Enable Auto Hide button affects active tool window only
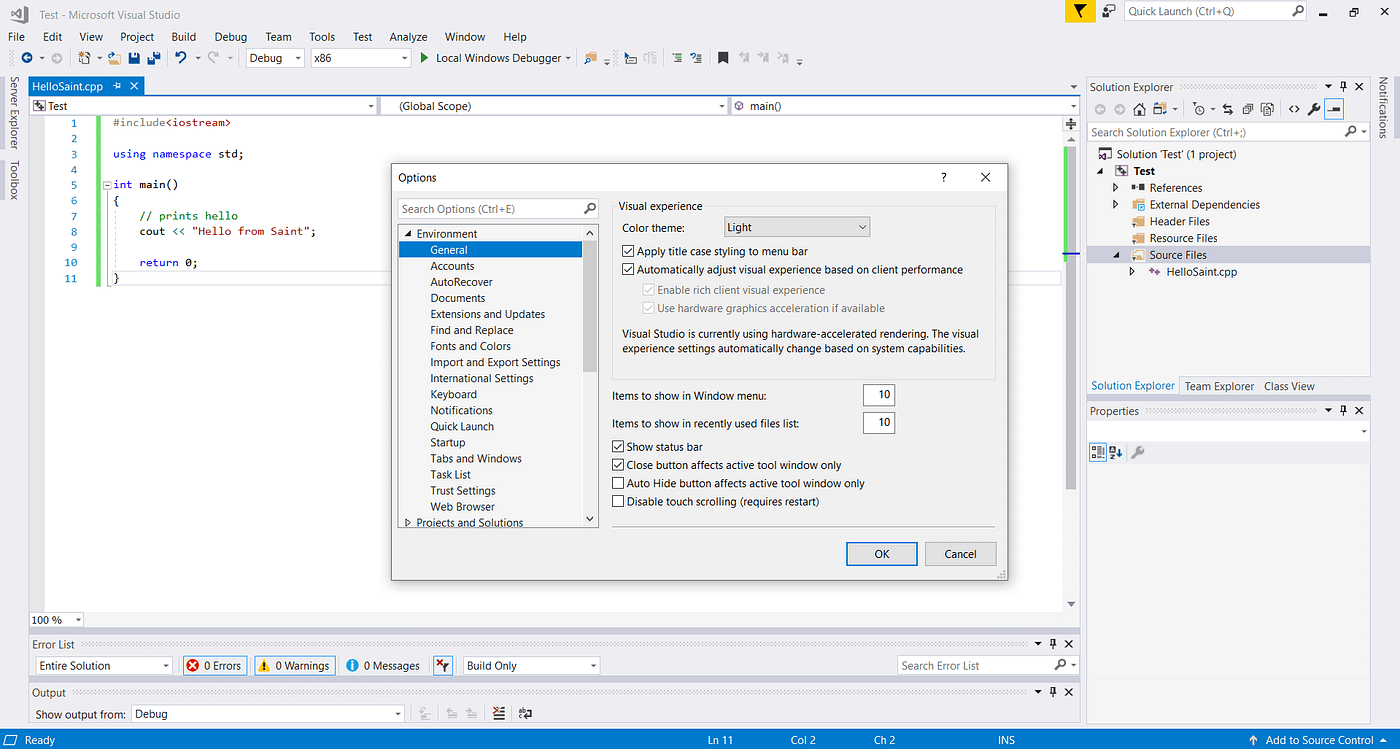Viewport: 1400px width, 749px height. tap(618, 483)
